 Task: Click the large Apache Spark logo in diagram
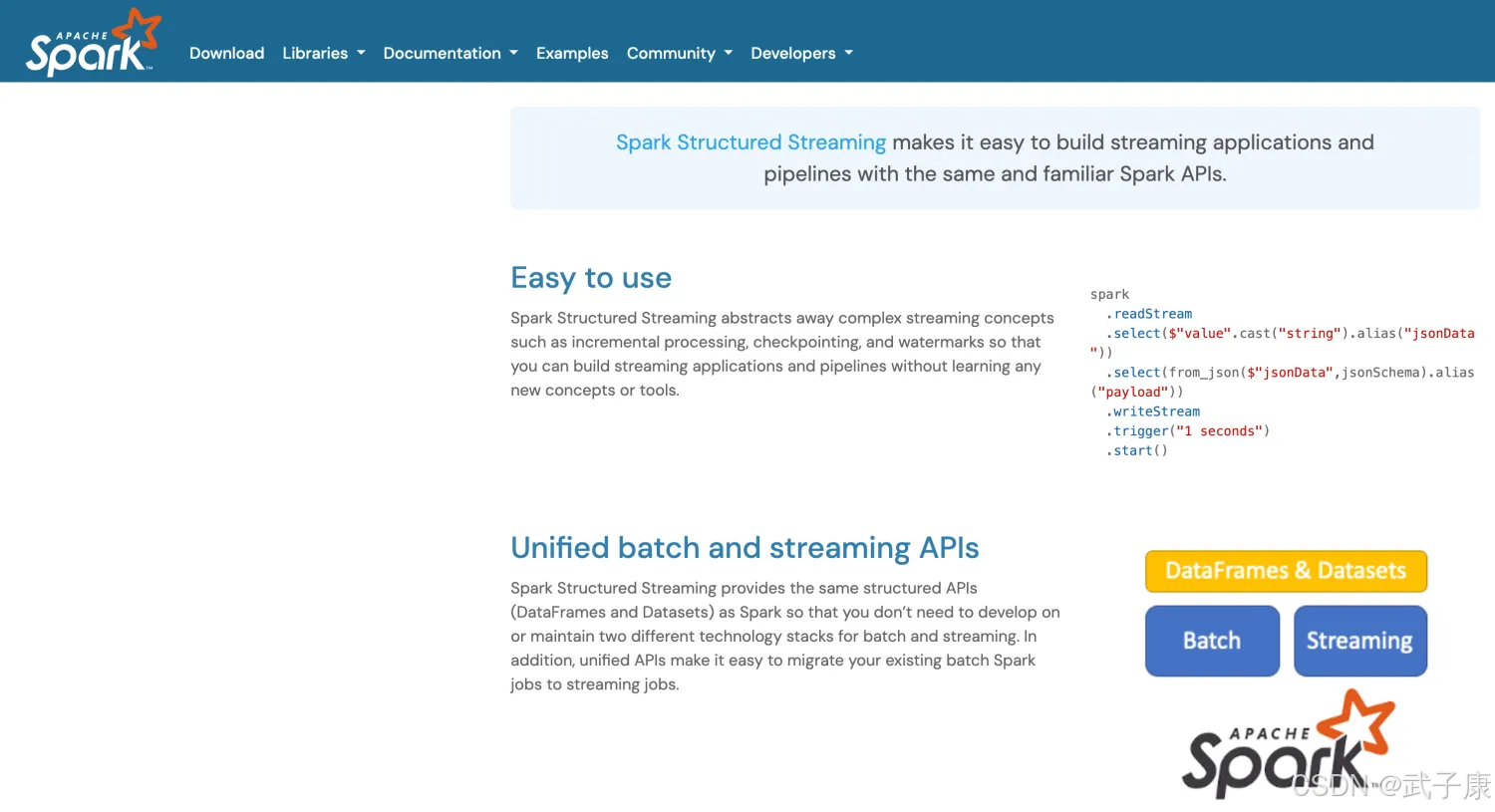(1289, 744)
